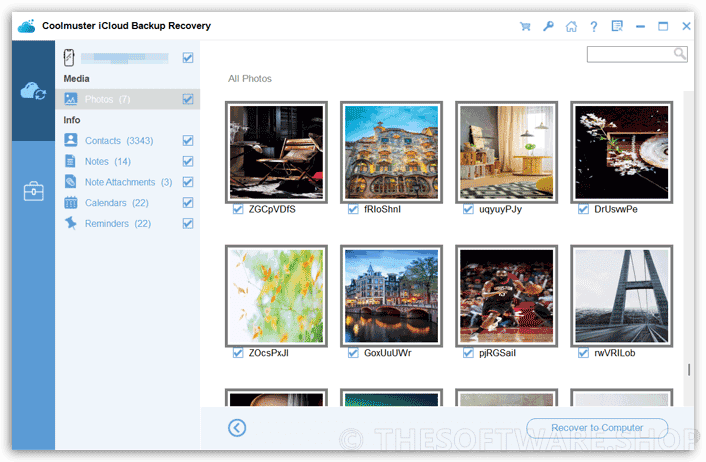
Task: Uncheck the Notes checkbox
Action: click(188, 161)
